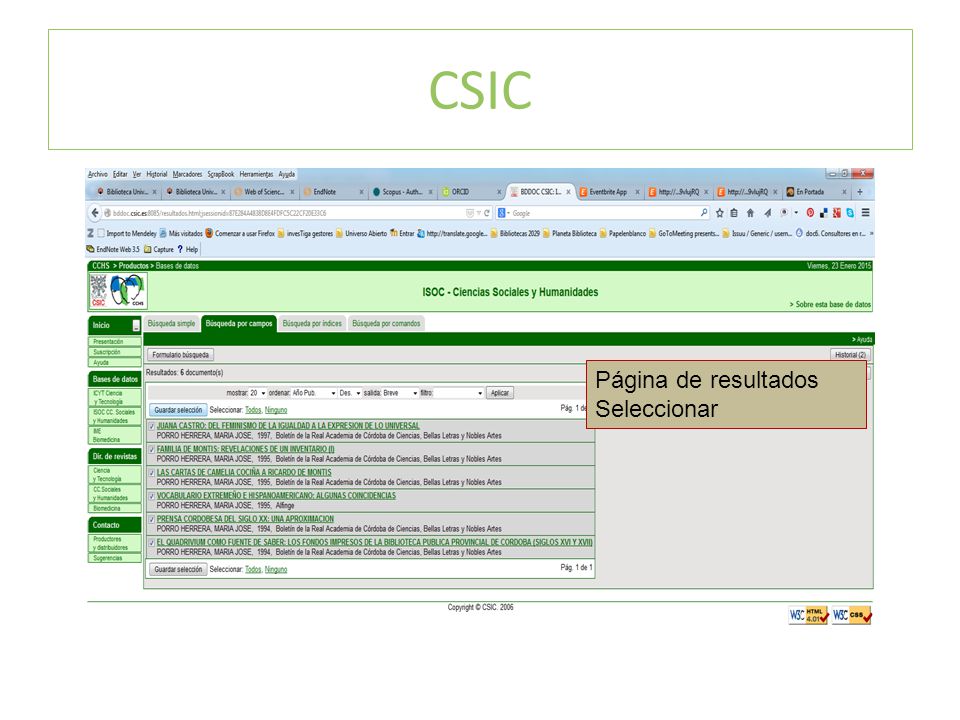Image resolution: width=960 pixels, height=720 pixels.
Task: Switch to the Scopus browser tab
Action: (402, 192)
